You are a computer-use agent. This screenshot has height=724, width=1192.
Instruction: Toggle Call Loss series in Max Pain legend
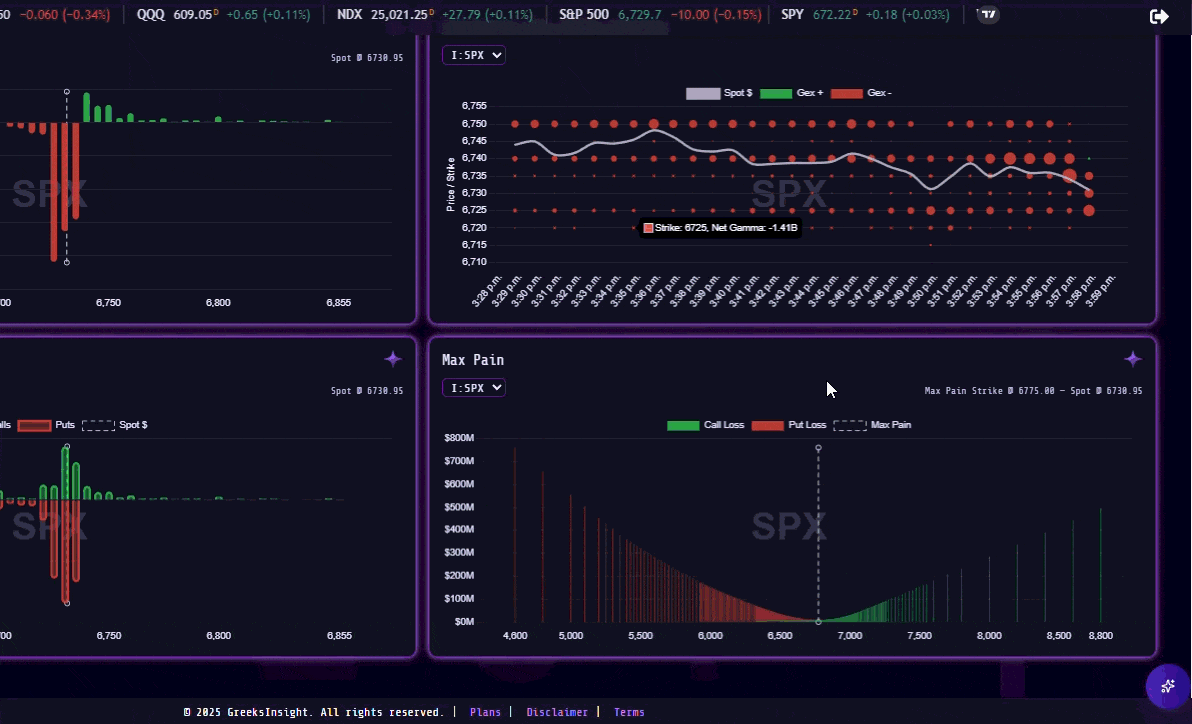pyautogui.click(x=706, y=425)
